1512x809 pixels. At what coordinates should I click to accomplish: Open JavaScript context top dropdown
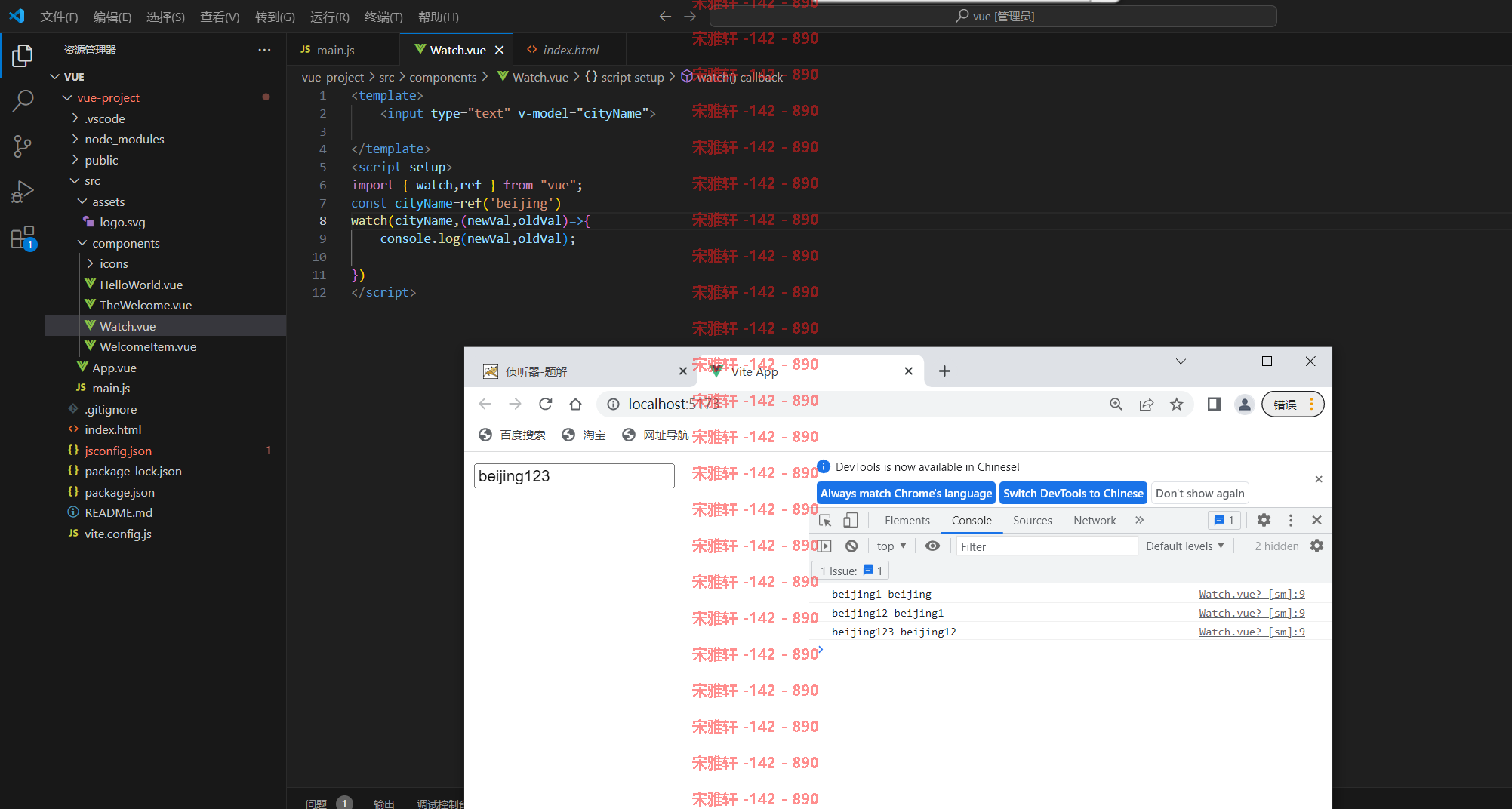[891, 546]
